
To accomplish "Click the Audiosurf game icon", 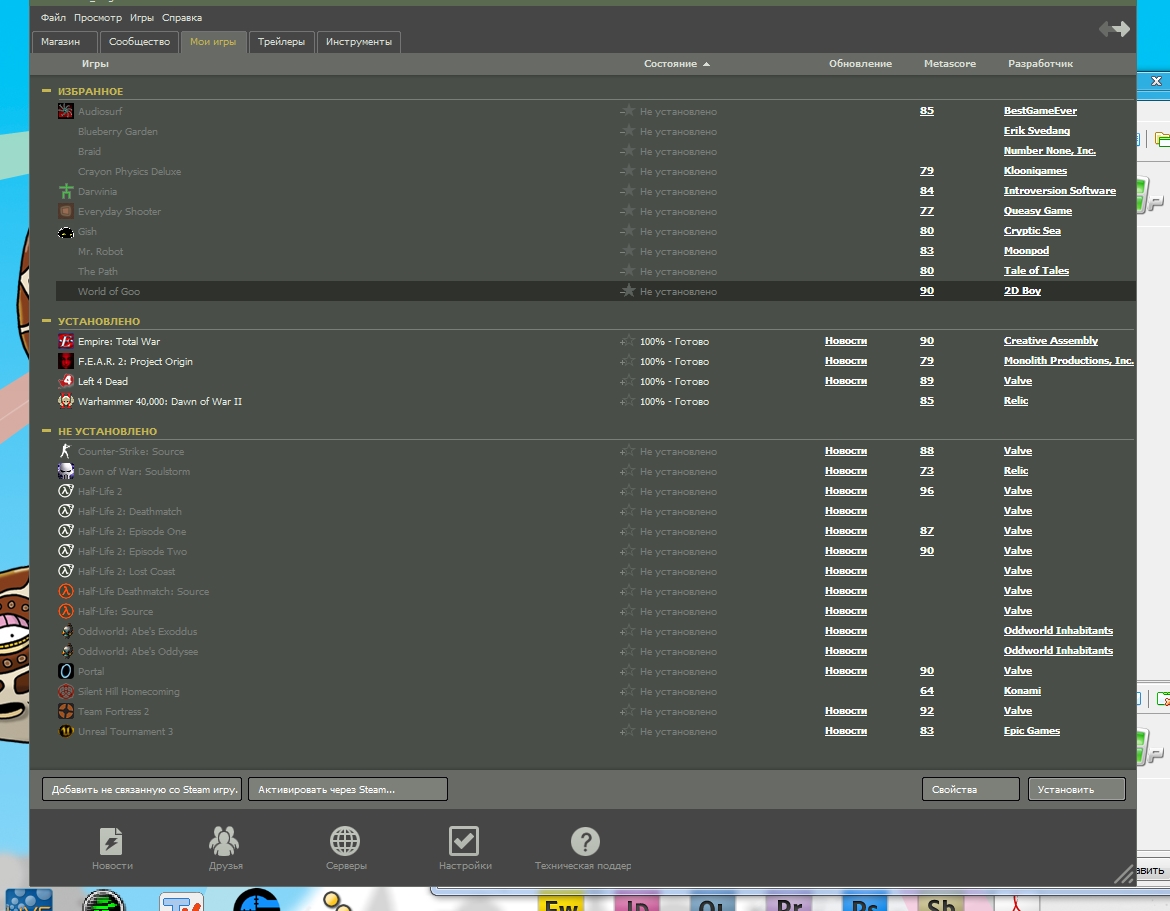I will [66, 111].
